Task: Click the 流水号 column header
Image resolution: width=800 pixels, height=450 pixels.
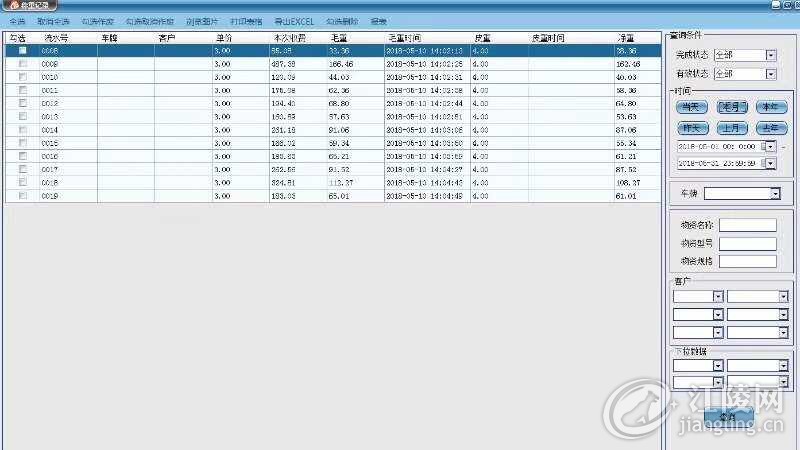Action: point(56,38)
